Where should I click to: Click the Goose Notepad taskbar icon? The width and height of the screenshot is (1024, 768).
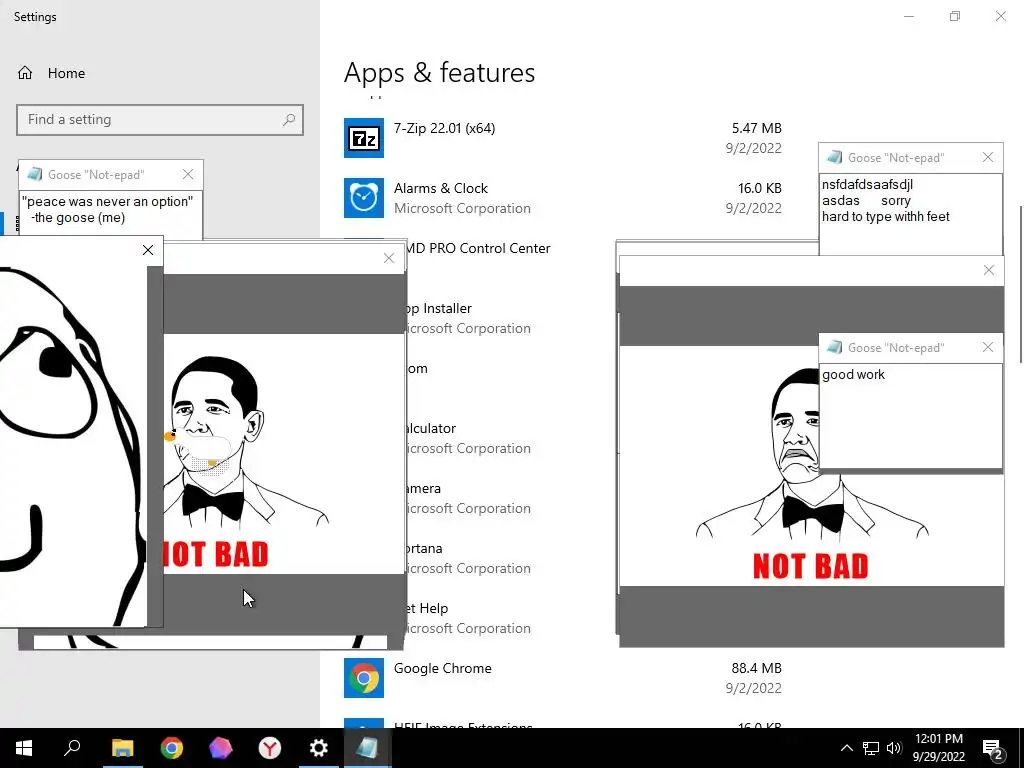point(367,748)
